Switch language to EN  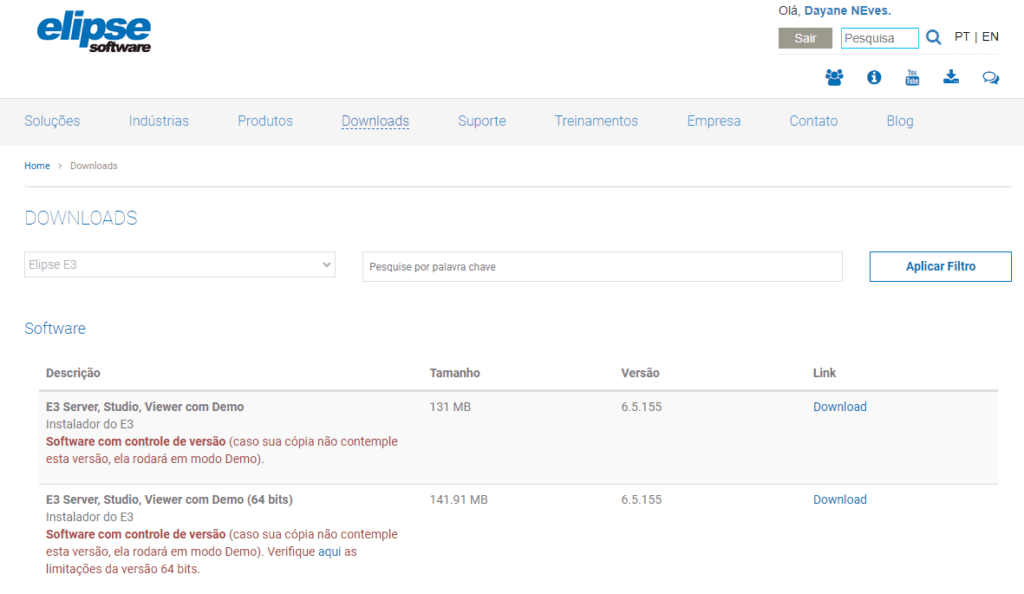click(x=990, y=37)
